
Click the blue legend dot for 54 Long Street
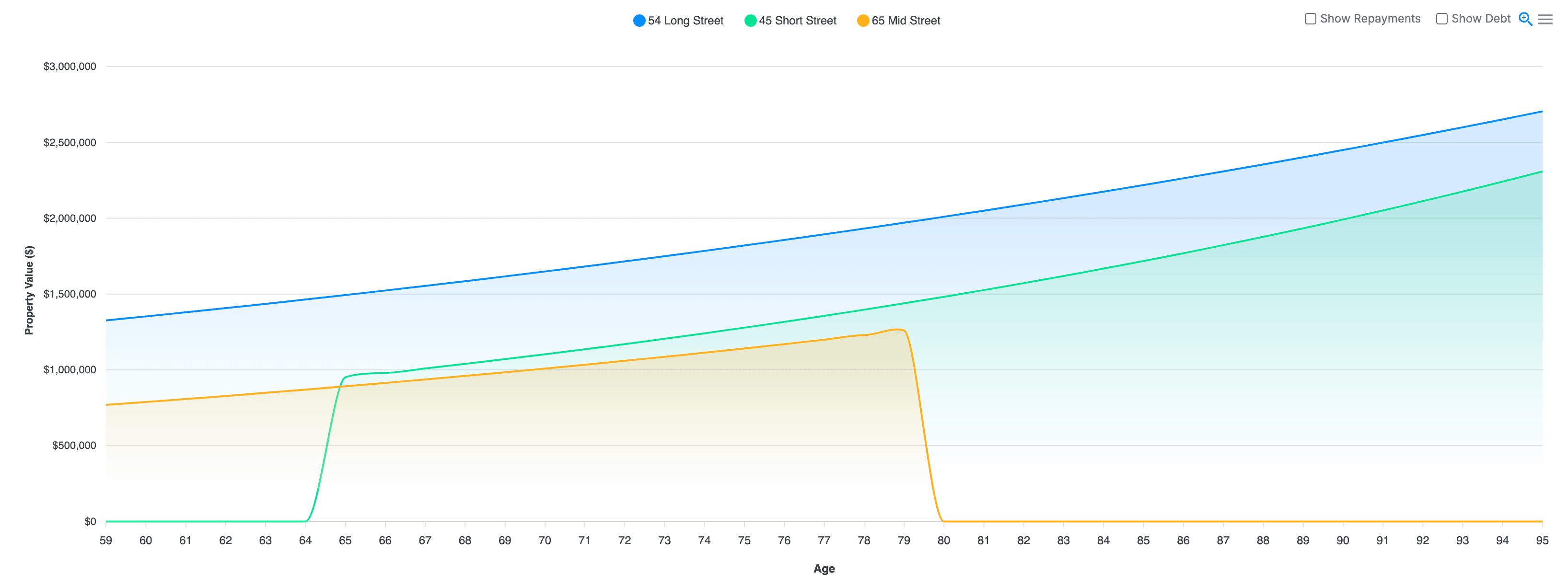tap(640, 20)
